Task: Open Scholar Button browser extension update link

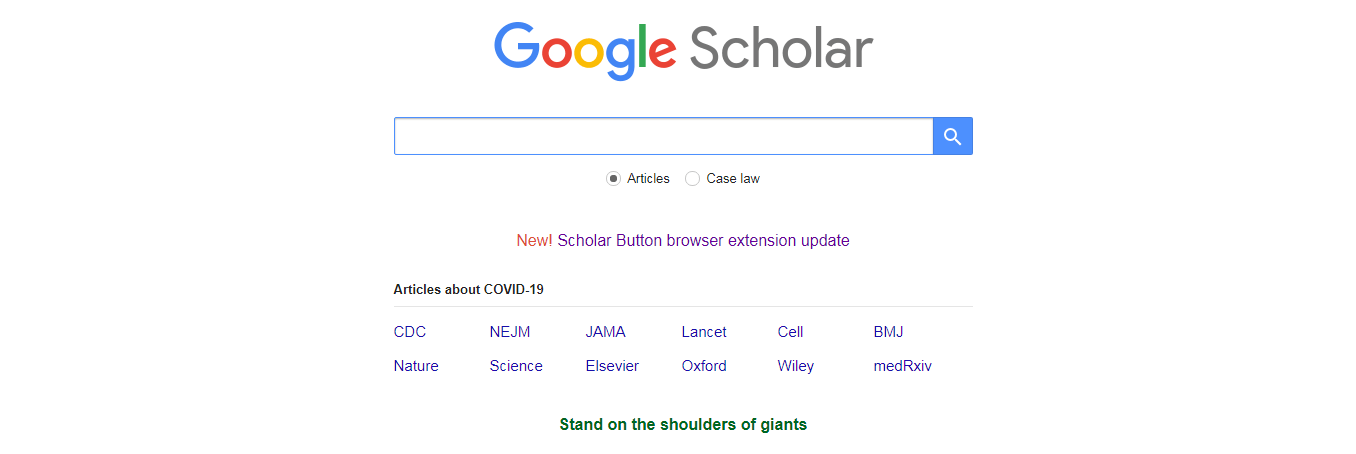Action: 703,240
